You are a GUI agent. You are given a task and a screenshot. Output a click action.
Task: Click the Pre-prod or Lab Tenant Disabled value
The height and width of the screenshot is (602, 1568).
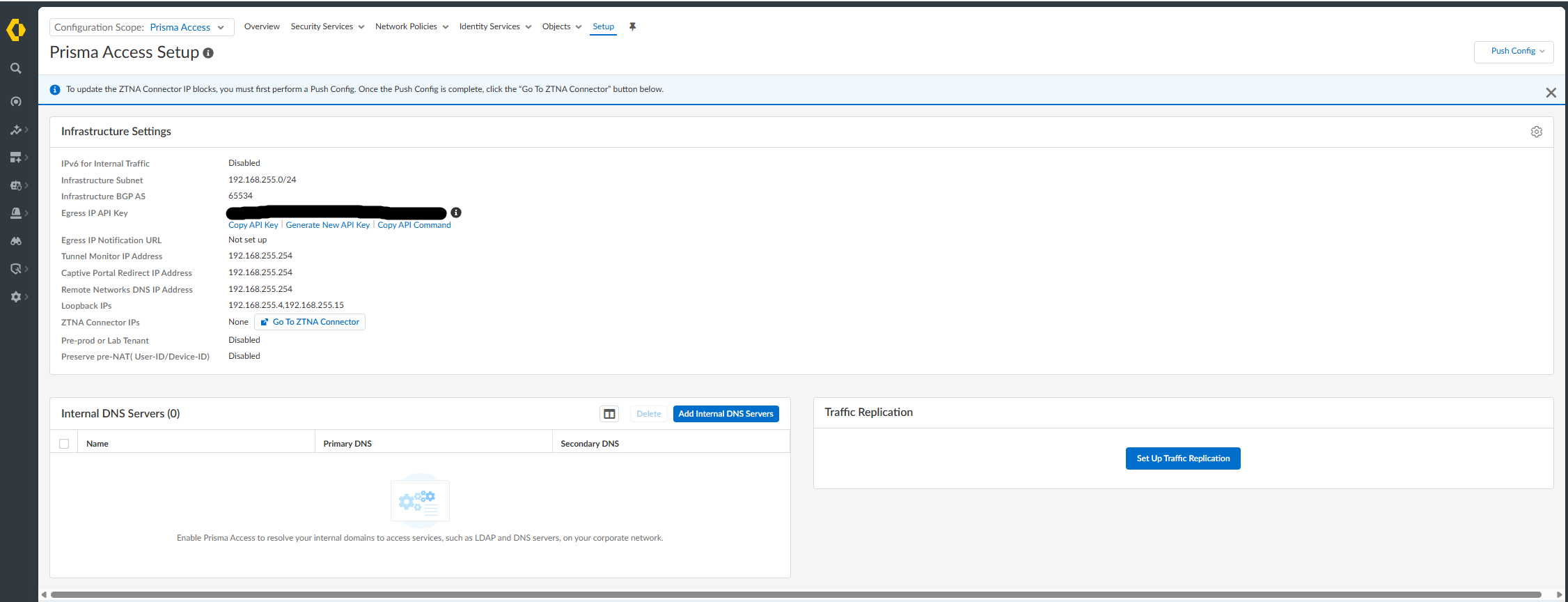(244, 340)
